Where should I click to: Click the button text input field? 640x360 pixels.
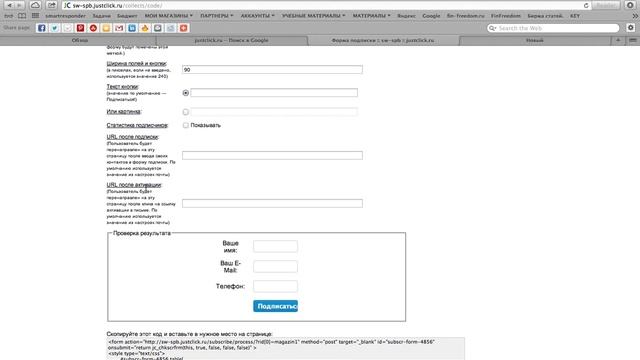pyautogui.click(x=274, y=93)
